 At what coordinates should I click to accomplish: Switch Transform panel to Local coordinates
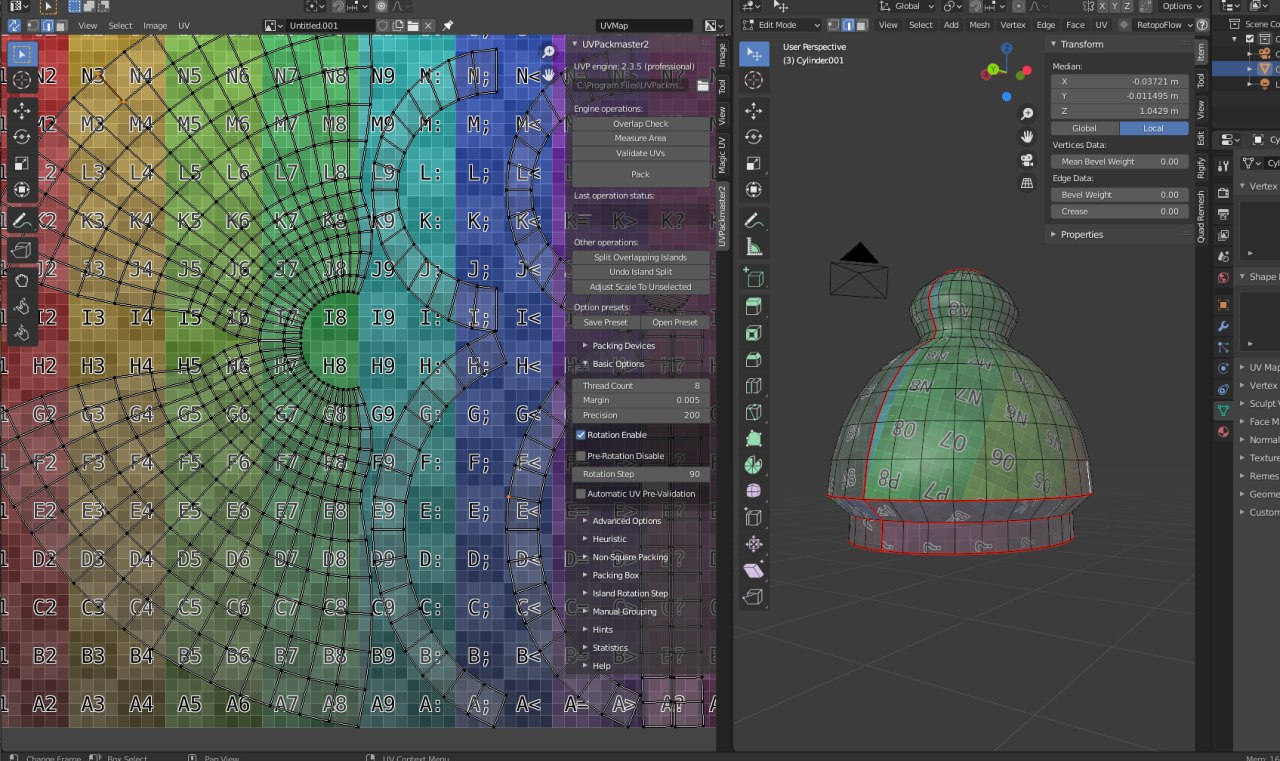1154,128
